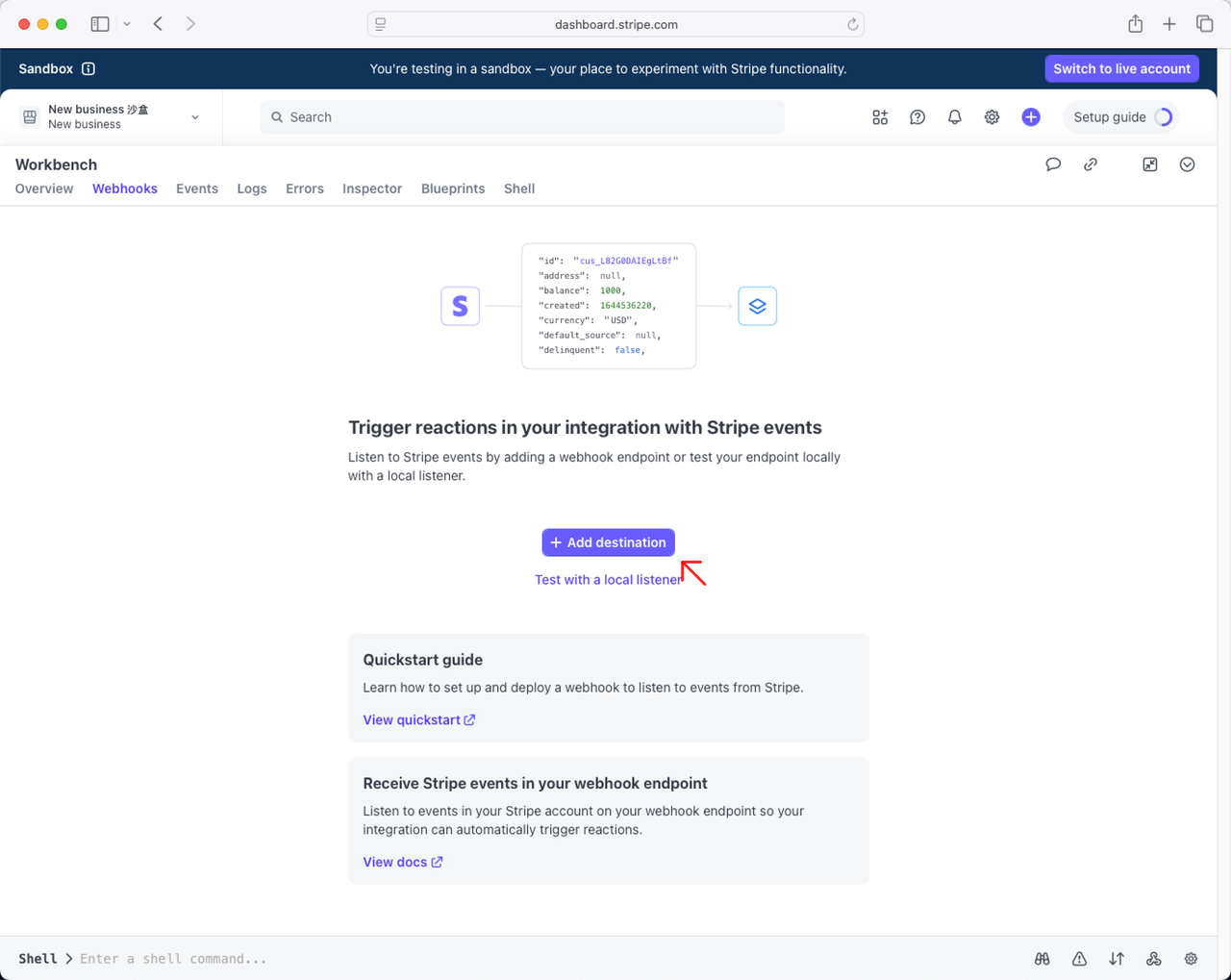Click the Add destination button
1231x980 pixels.
pos(608,542)
